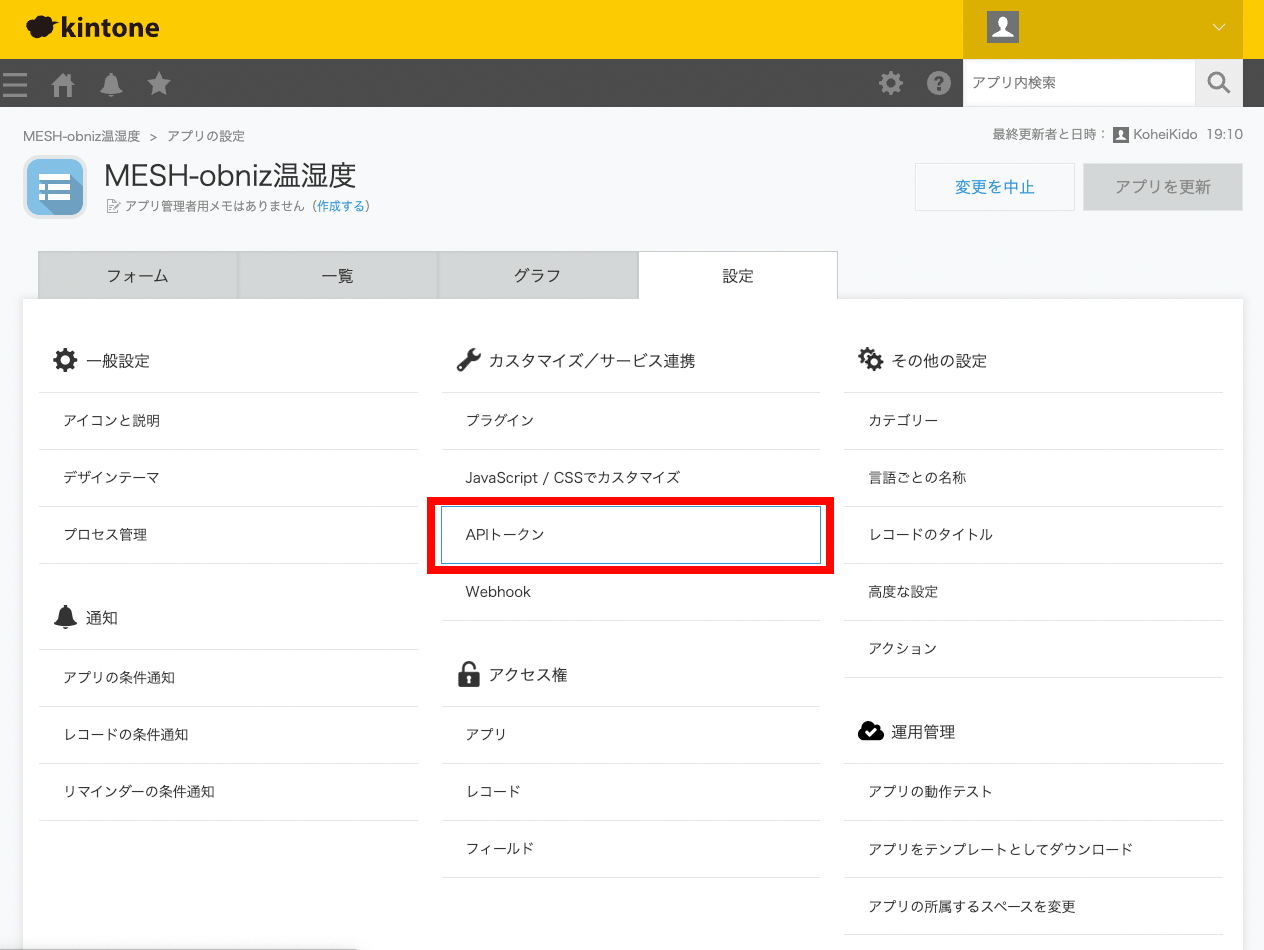The image size is (1264, 950).
Task: Open レコード access permission setting
Action: coord(631,792)
